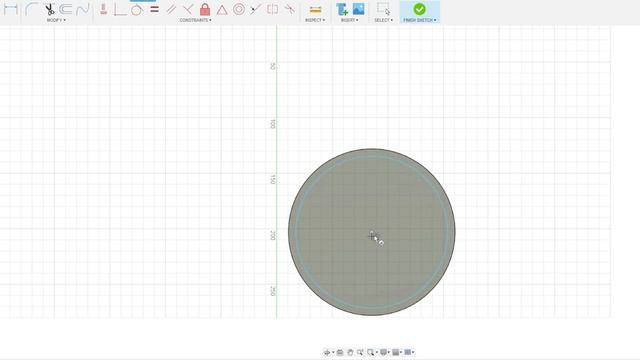Open the Finish Sketch dropdown arrow
Screen dimensions: 640x360
click(x=435, y=20)
